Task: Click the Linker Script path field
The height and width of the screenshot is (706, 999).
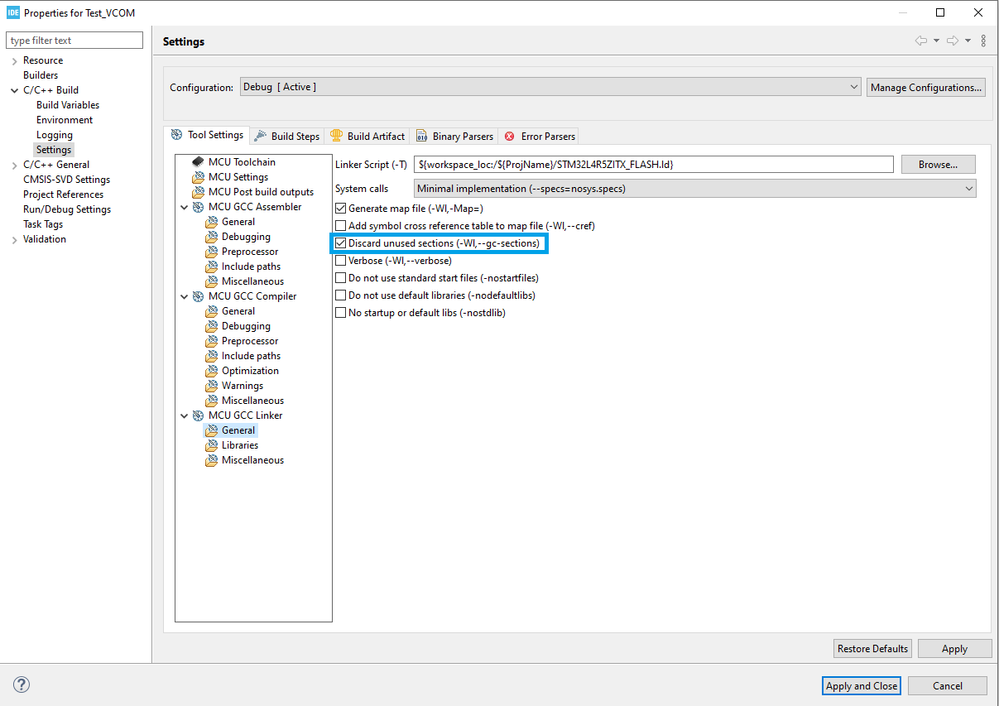Action: pyautogui.click(x=654, y=164)
